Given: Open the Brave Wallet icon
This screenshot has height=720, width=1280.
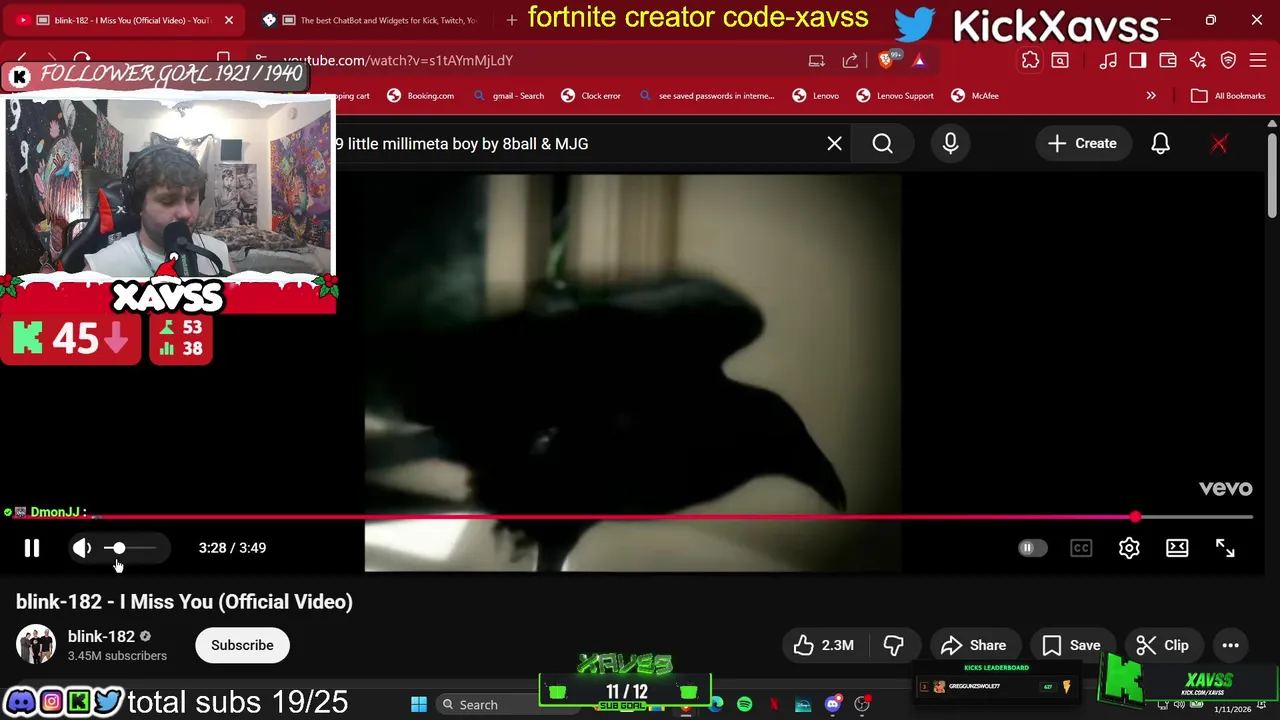Looking at the screenshot, I should 1167,60.
